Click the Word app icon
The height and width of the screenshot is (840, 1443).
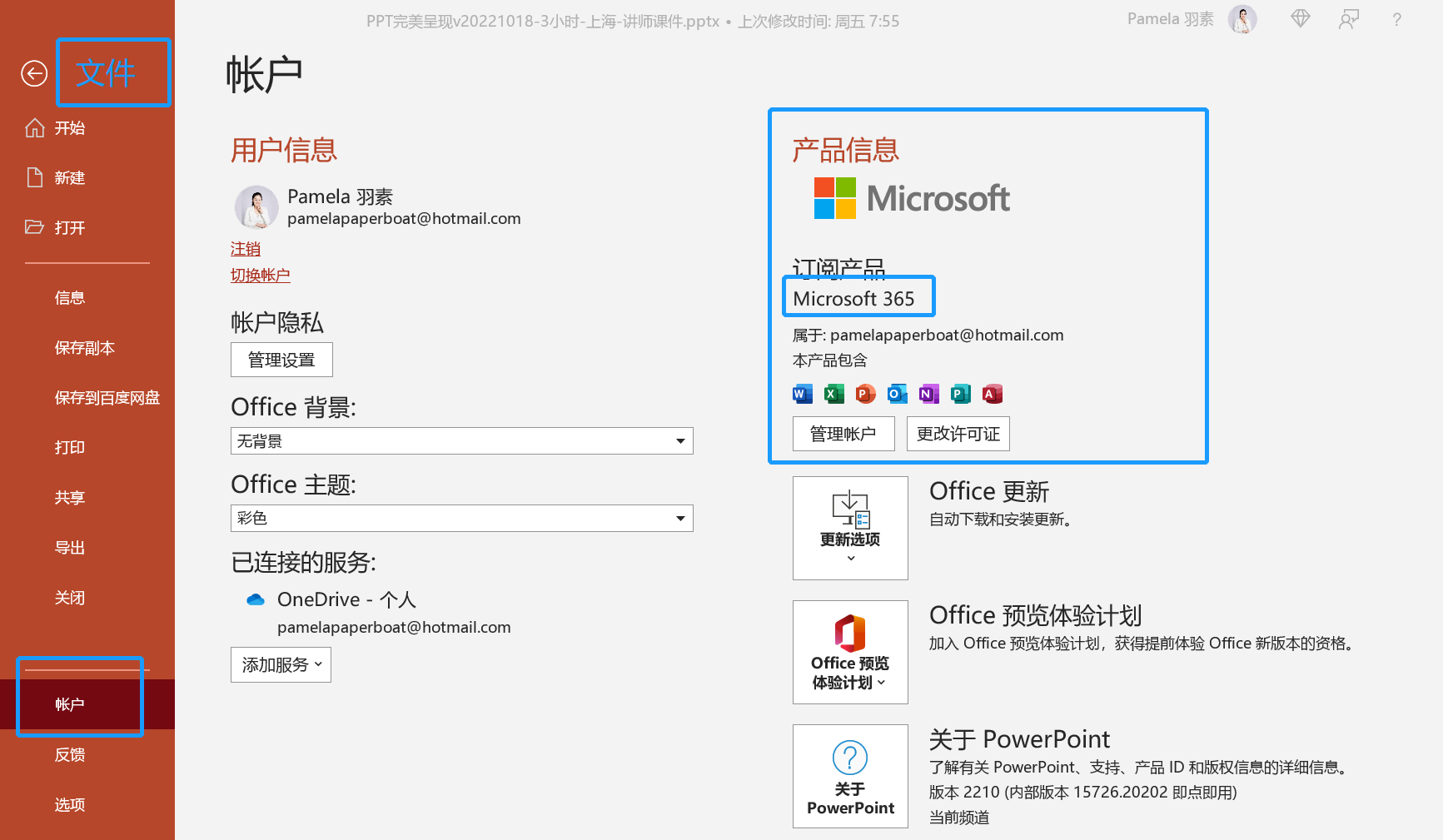click(803, 394)
